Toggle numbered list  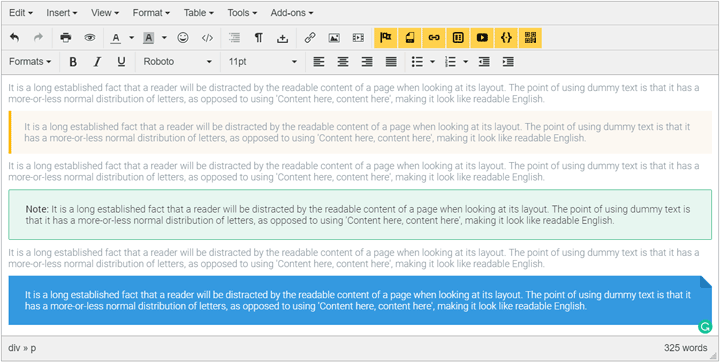pyautogui.click(x=450, y=62)
